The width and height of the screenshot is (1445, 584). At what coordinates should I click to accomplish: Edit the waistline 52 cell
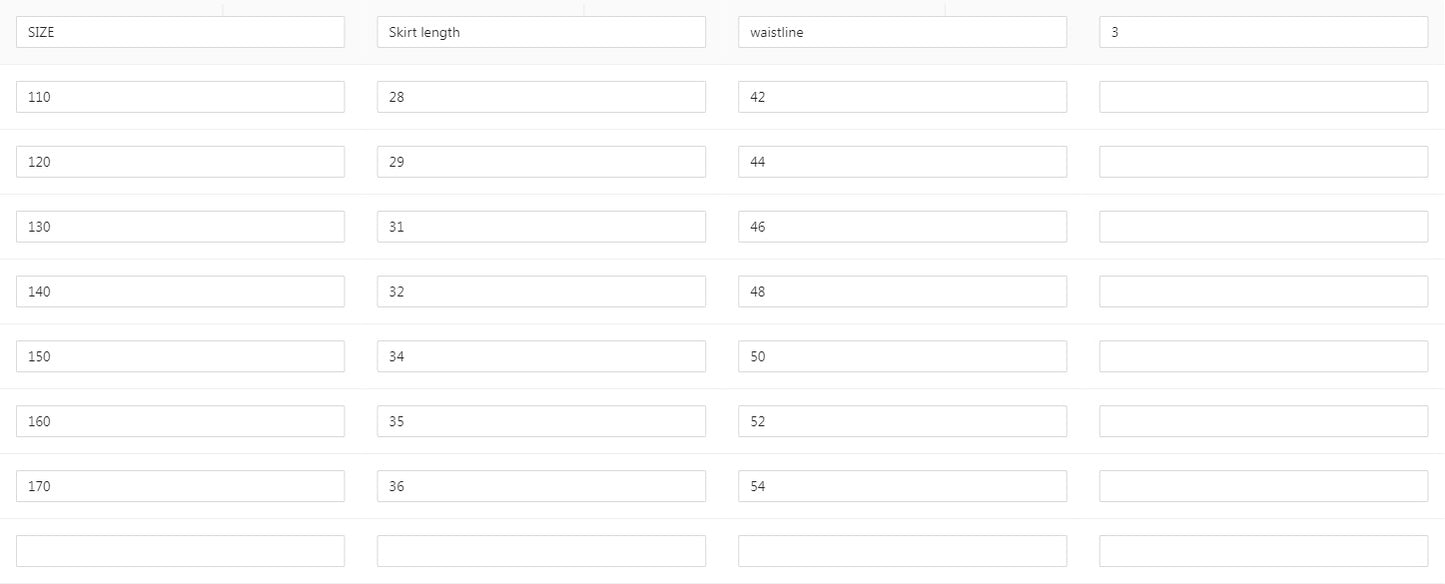[902, 421]
